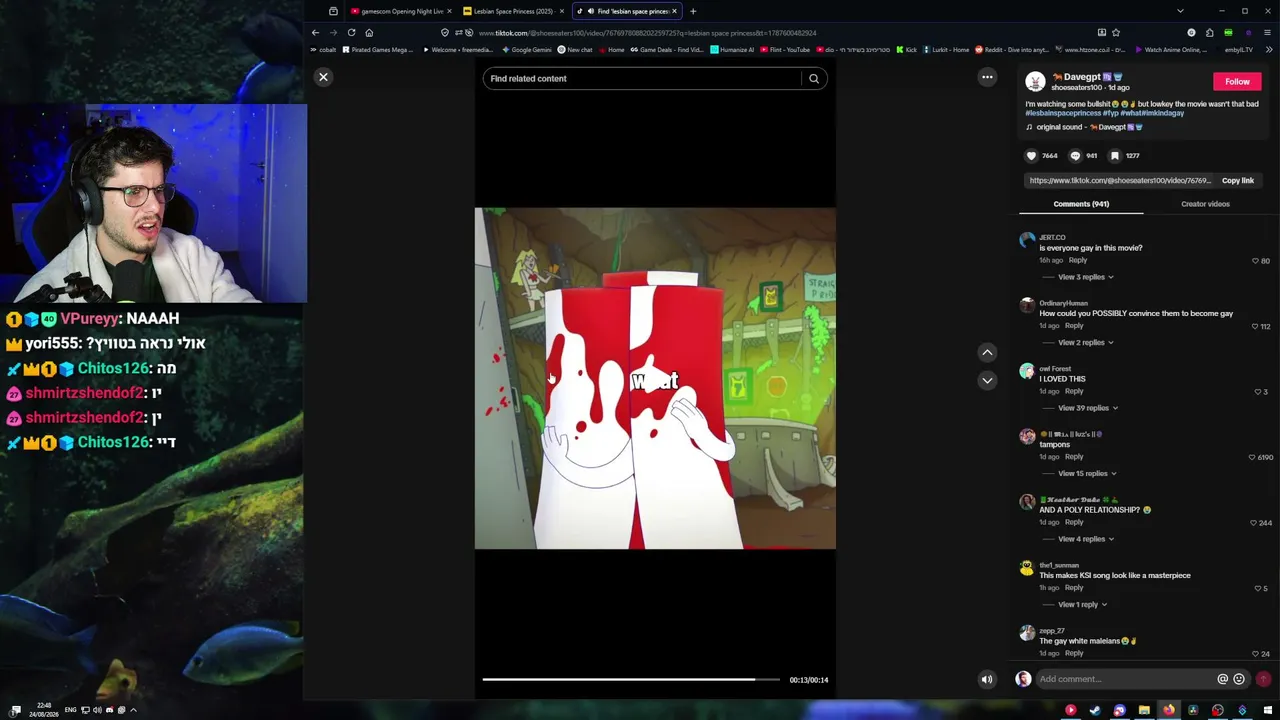Copy the video link
1280x720 pixels.
coord(1237,181)
